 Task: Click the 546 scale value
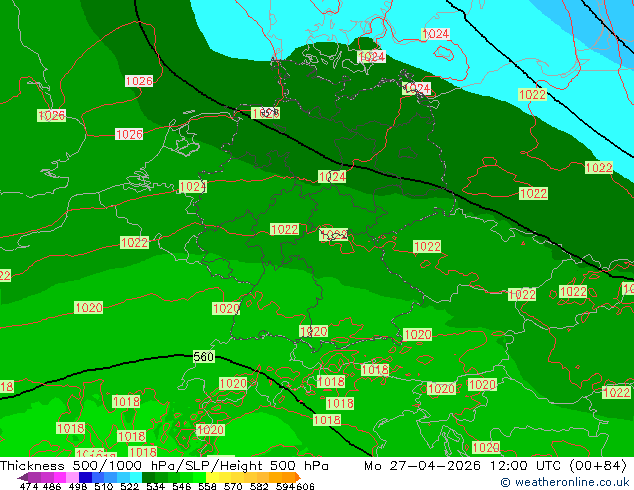click(x=182, y=486)
